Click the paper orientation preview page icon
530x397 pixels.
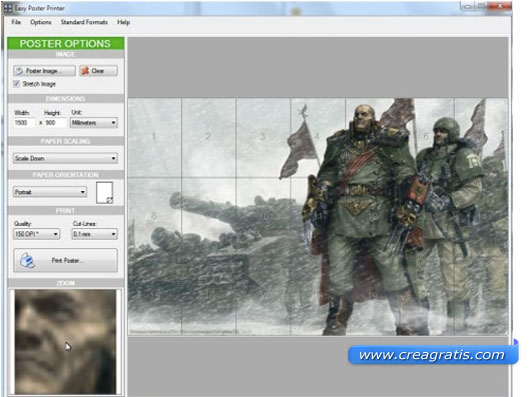[104, 193]
